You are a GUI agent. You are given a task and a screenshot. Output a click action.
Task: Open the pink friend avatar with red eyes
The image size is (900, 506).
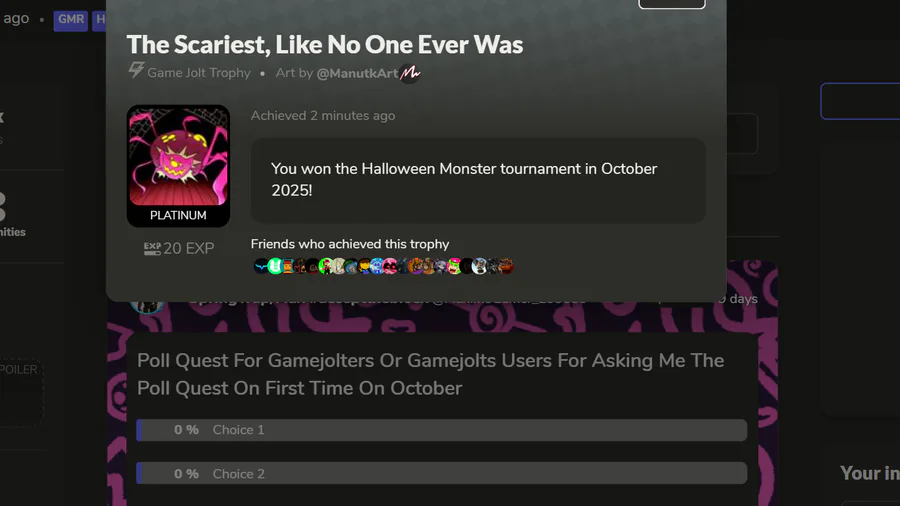coord(390,266)
